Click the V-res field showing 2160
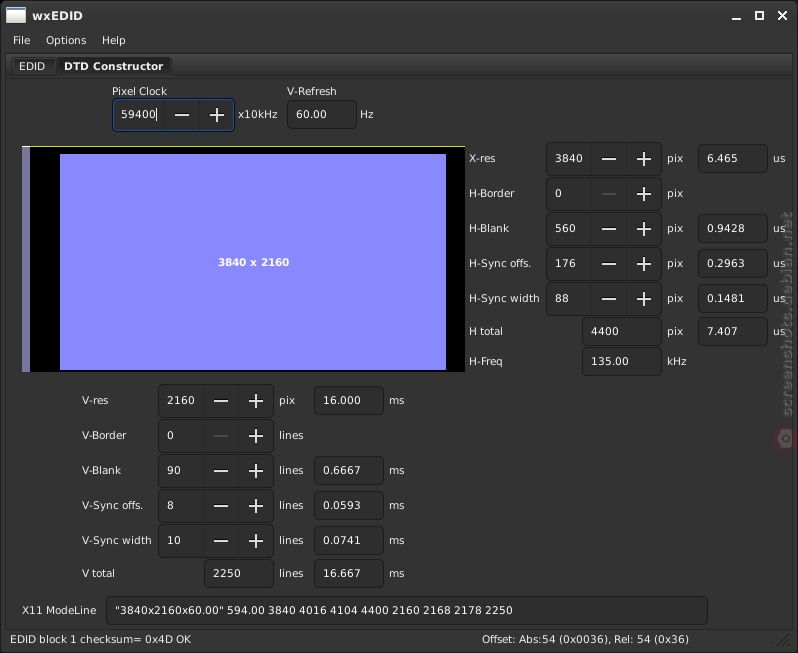The width and height of the screenshot is (798, 653). point(181,401)
